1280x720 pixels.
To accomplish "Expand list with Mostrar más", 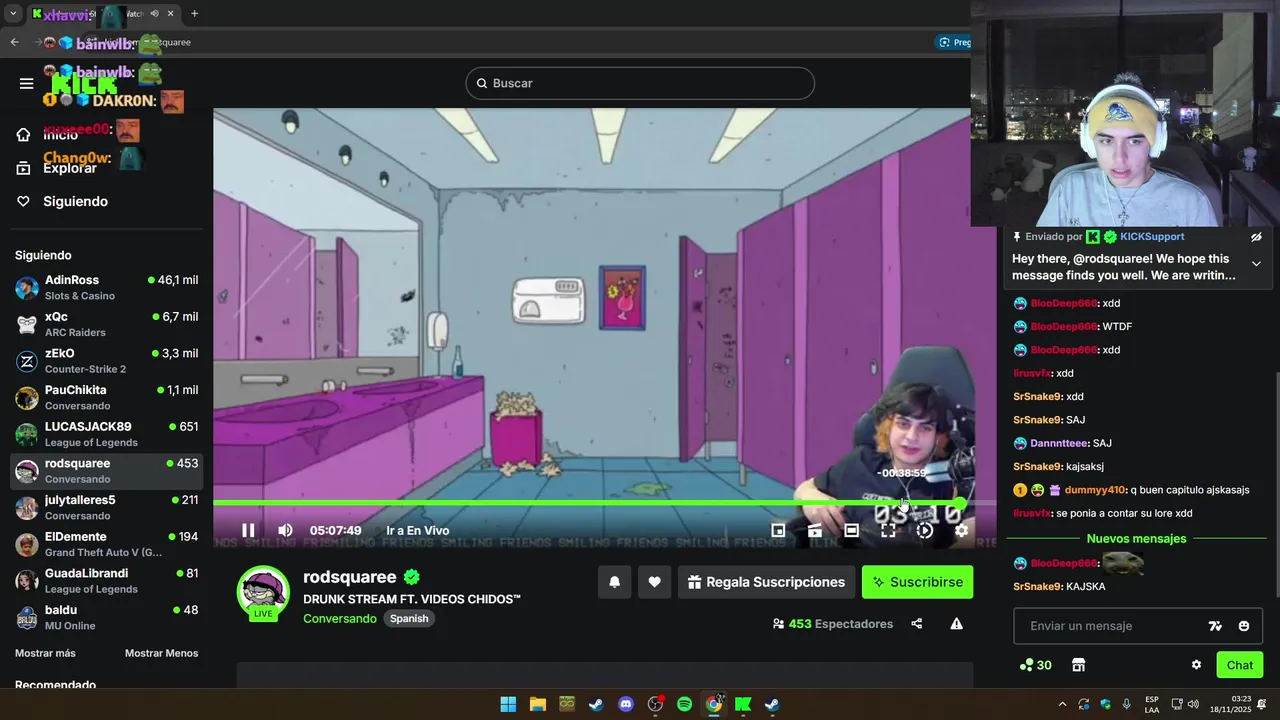I will [45, 653].
